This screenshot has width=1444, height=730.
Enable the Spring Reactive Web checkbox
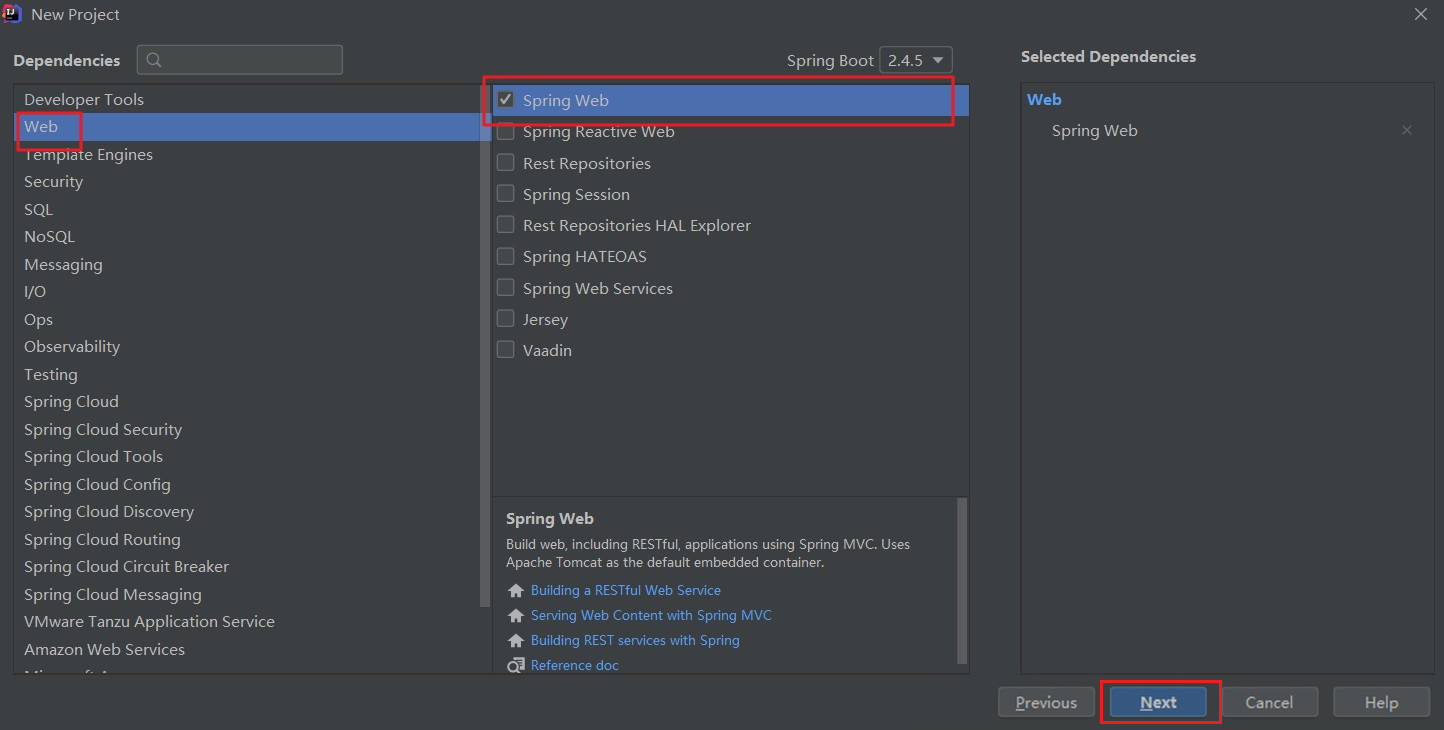click(506, 132)
